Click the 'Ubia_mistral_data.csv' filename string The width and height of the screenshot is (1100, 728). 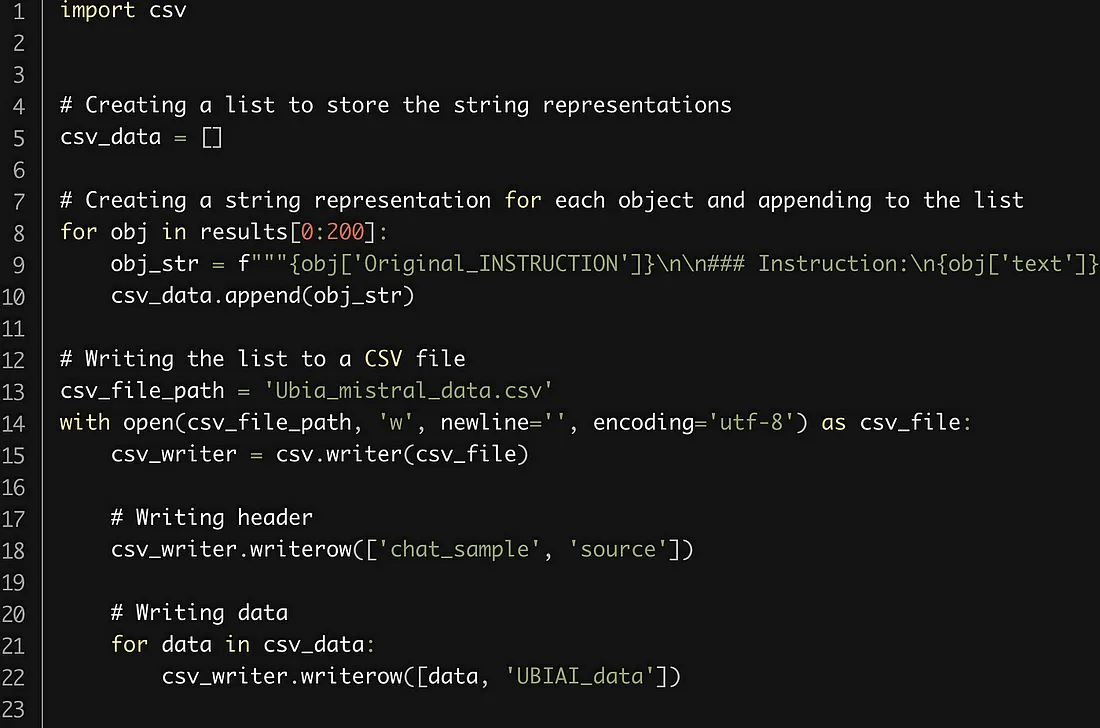click(x=408, y=391)
